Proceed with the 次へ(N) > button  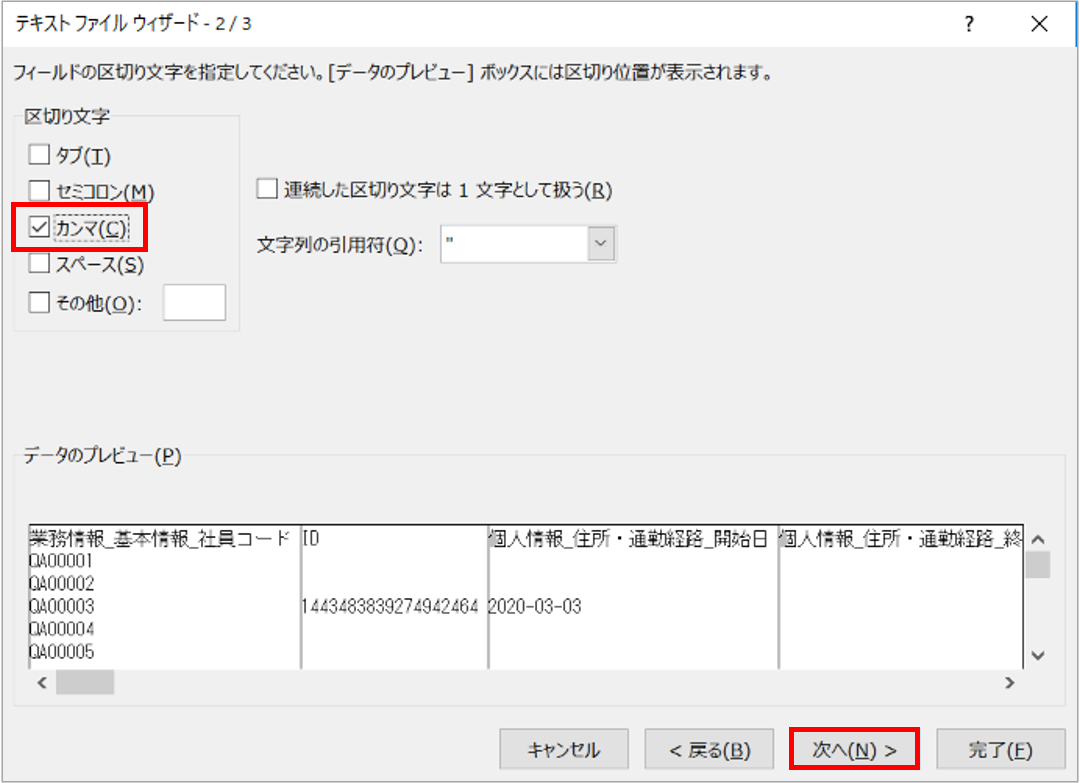click(x=854, y=750)
